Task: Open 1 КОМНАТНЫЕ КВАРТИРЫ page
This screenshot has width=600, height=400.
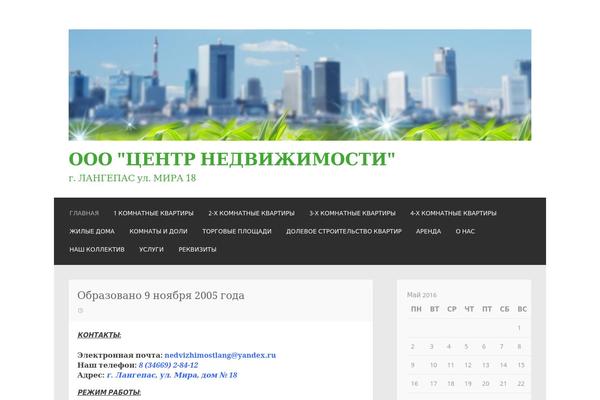Action: [x=153, y=213]
